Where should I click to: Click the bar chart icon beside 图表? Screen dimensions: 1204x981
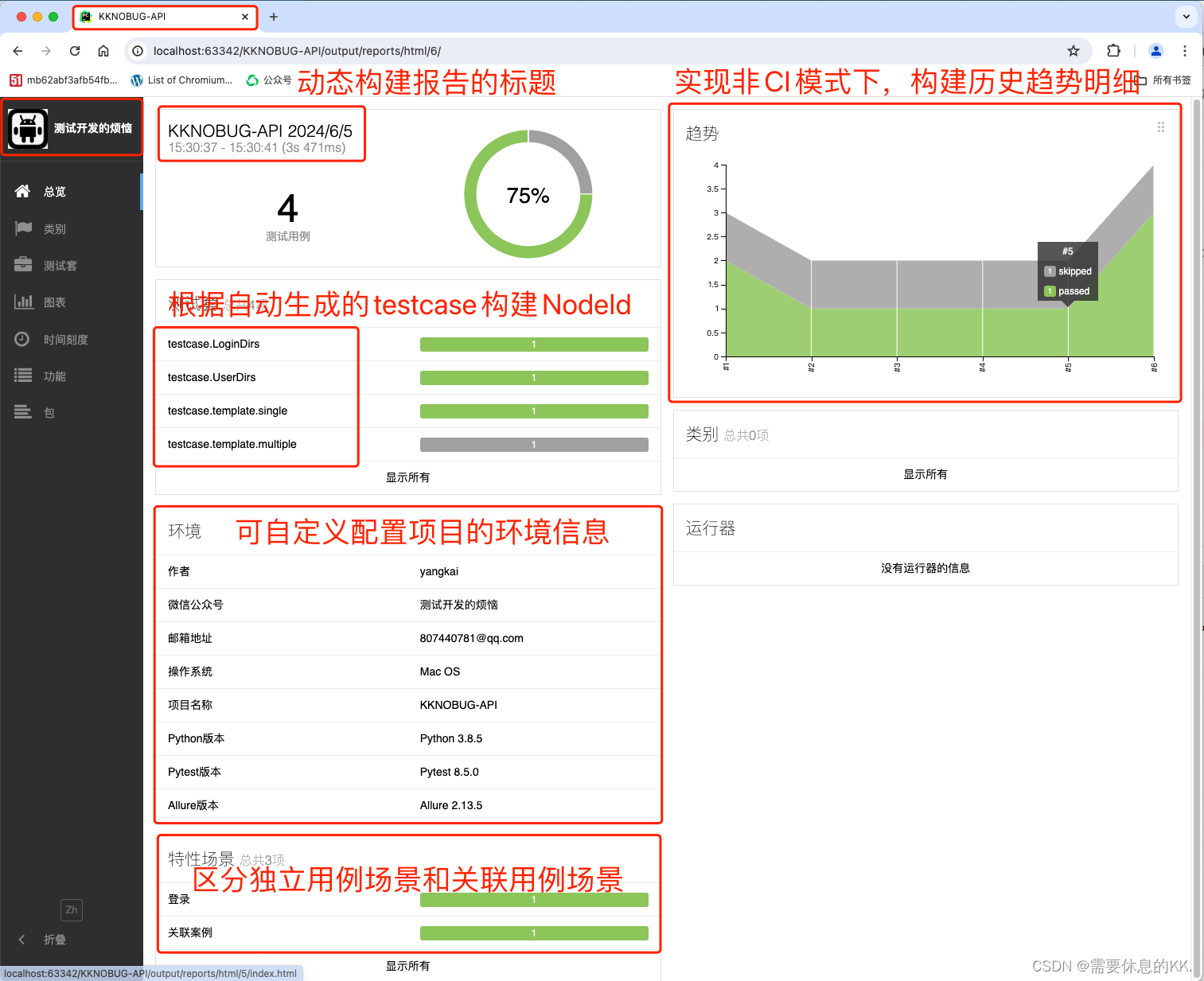[23, 302]
